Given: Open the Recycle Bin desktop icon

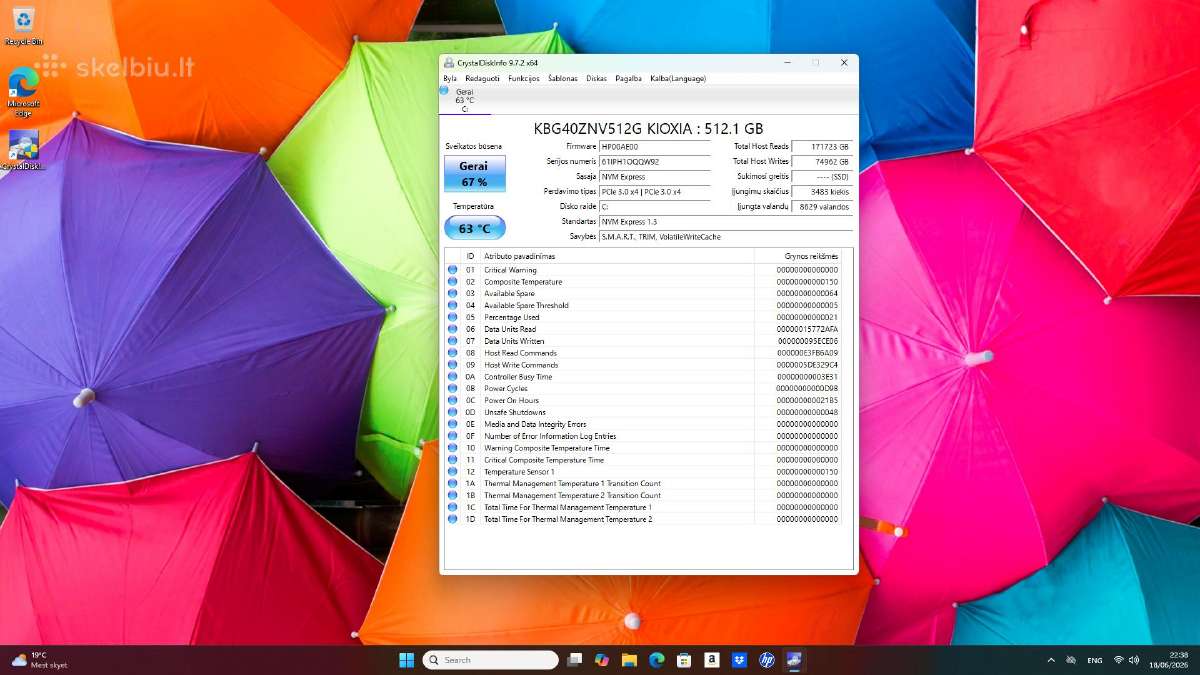Looking at the screenshot, I should pyautogui.click(x=22, y=26).
